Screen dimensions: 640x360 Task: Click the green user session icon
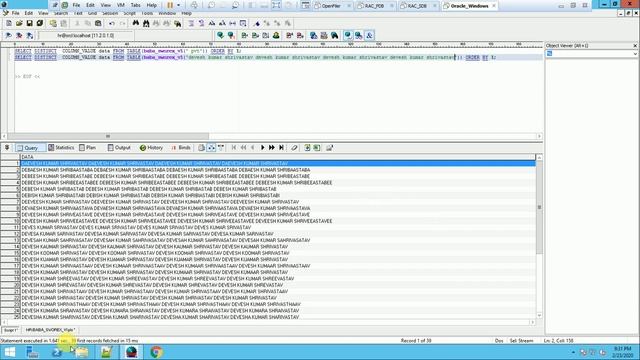(276, 36)
